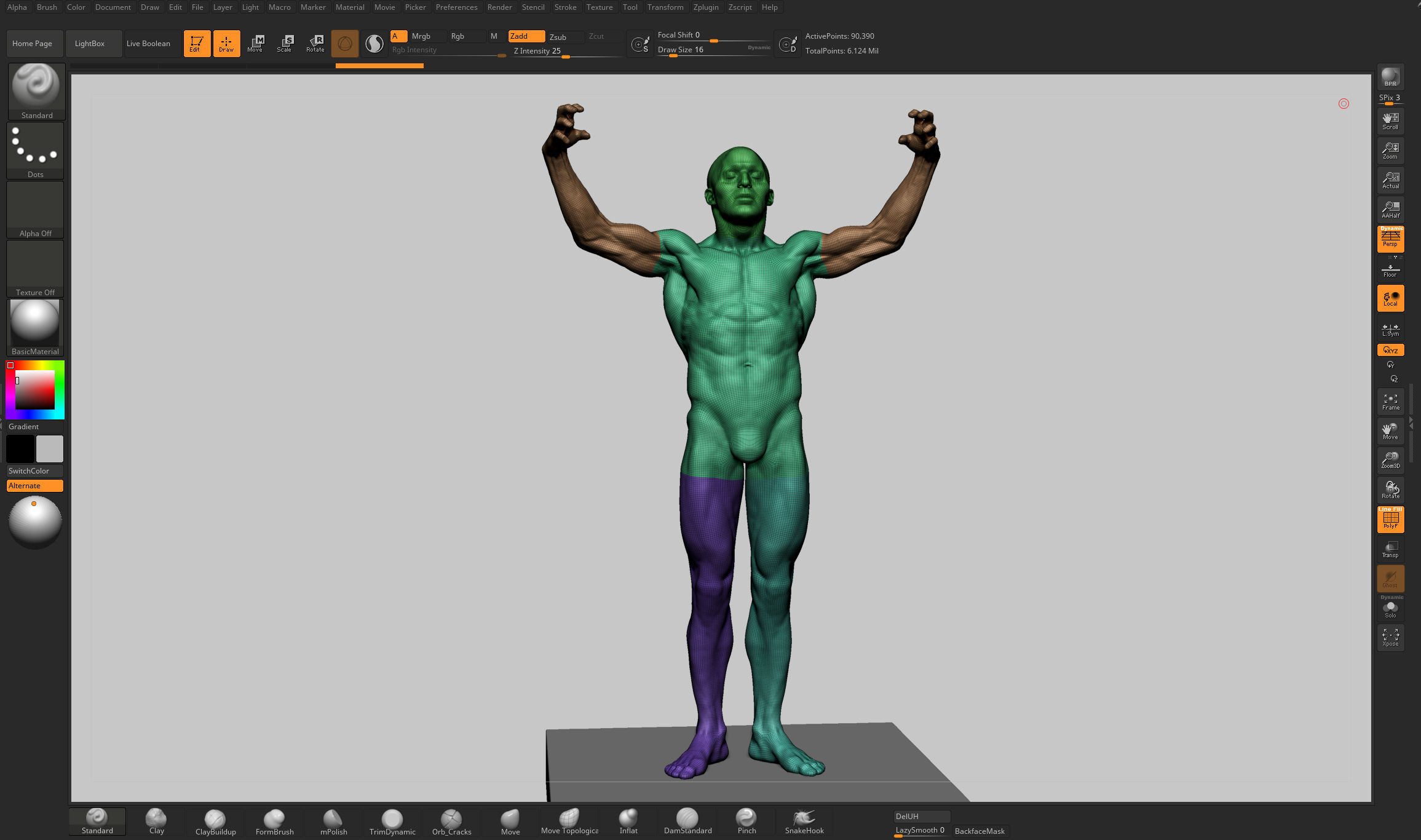Toggle PolyF polyframe display
This screenshot has height=840, width=1421.
pos(1390,520)
